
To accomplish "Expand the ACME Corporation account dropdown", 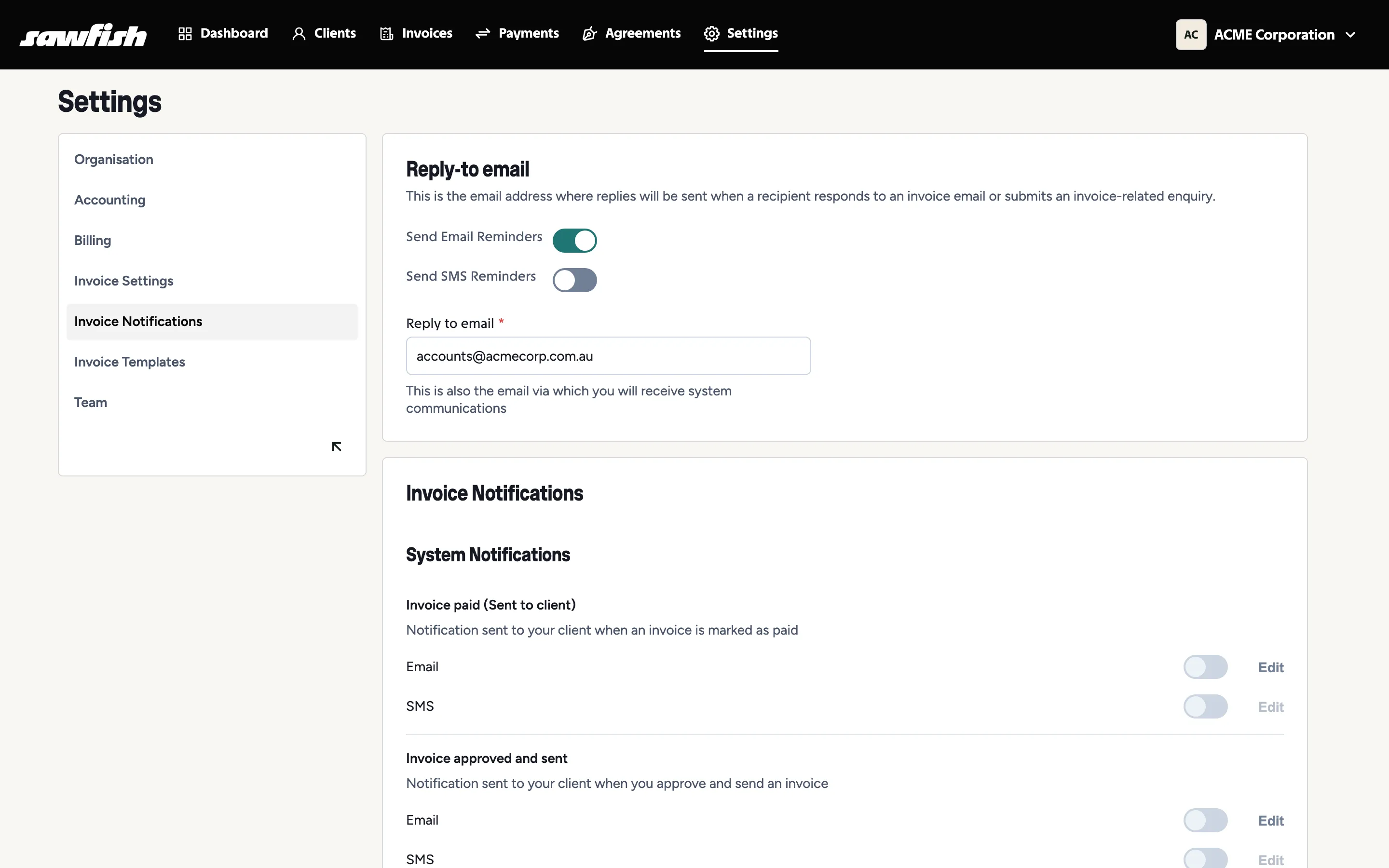I will pyautogui.click(x=1266, y=35).
